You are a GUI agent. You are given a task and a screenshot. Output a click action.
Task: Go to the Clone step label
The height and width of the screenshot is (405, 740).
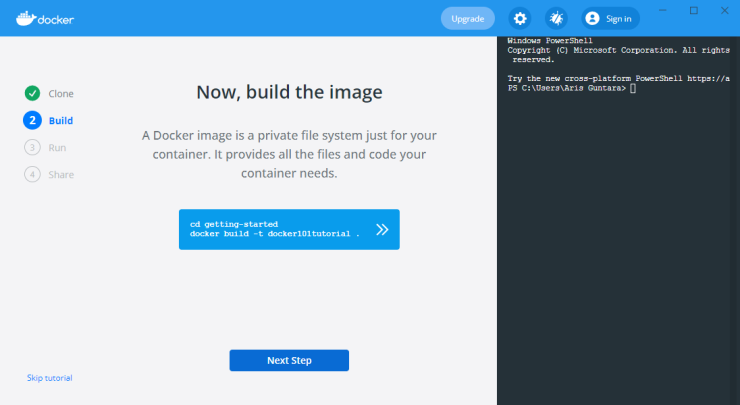(x=61, y=93)
